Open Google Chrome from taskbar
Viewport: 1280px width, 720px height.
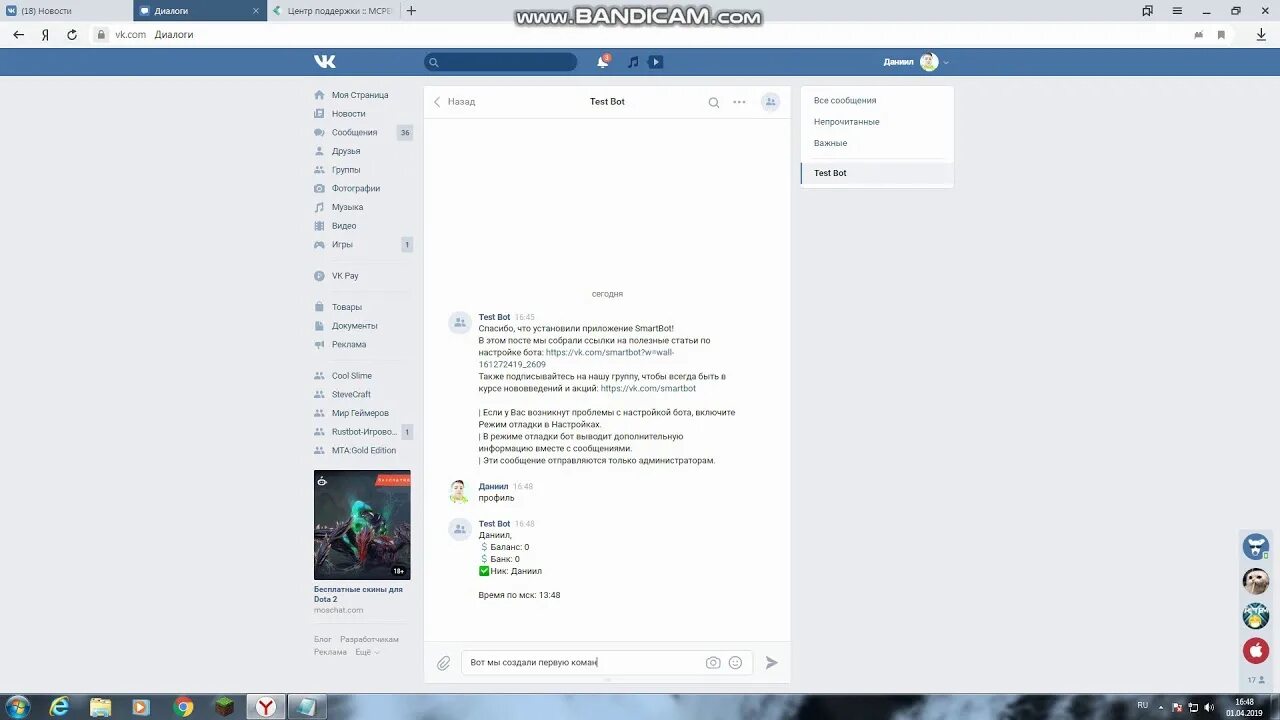[183, 707]
